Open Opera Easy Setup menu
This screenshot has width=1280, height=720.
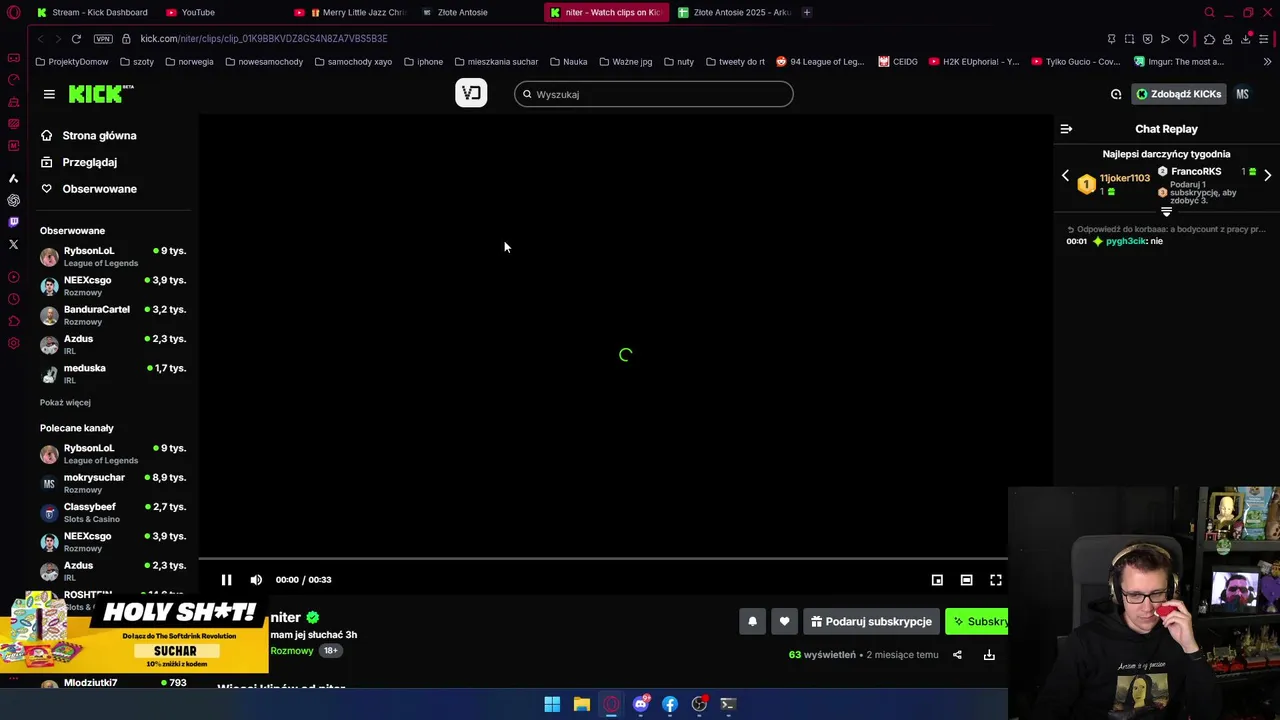(1266, 38)
